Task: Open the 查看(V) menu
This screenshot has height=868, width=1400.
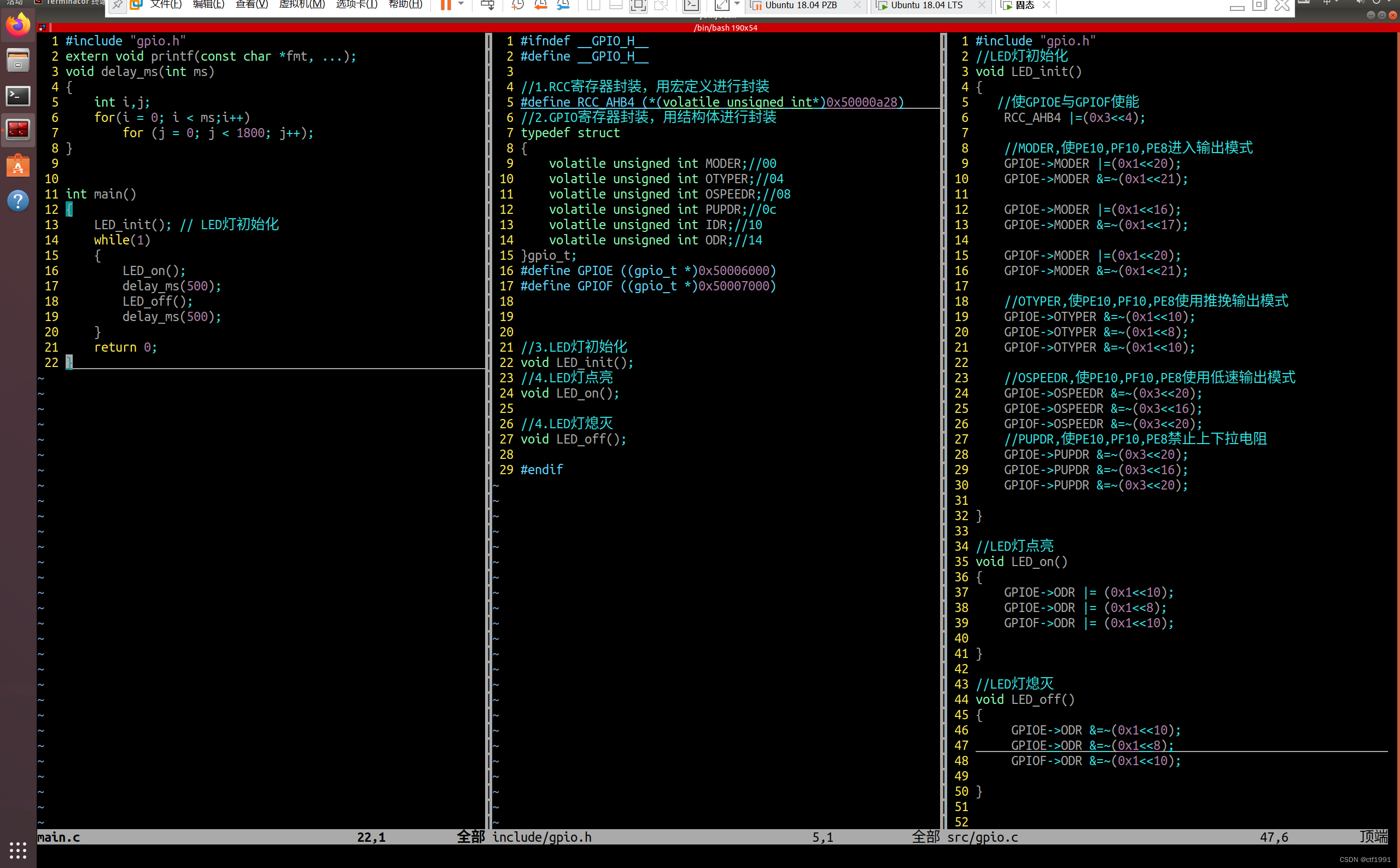Action: click(x=252, y=5)
